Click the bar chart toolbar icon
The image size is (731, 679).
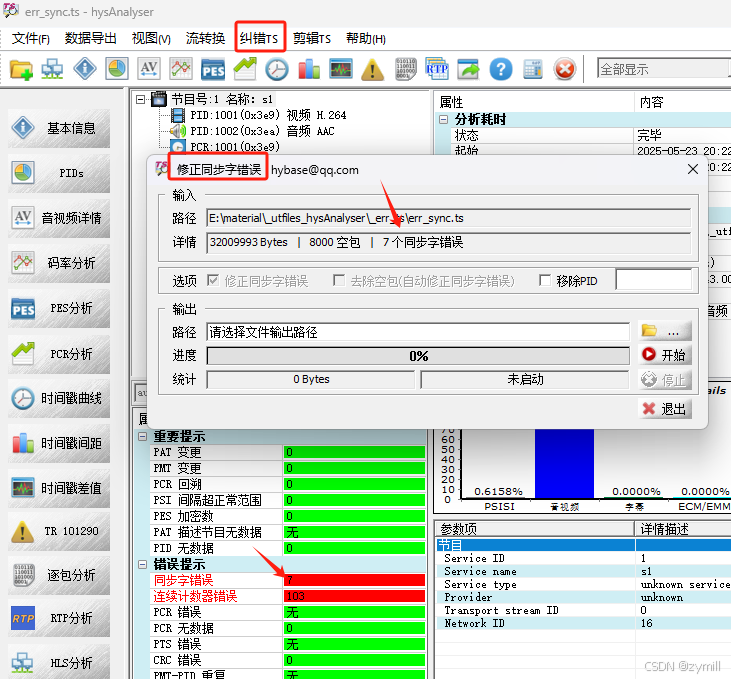click(309, 69)
